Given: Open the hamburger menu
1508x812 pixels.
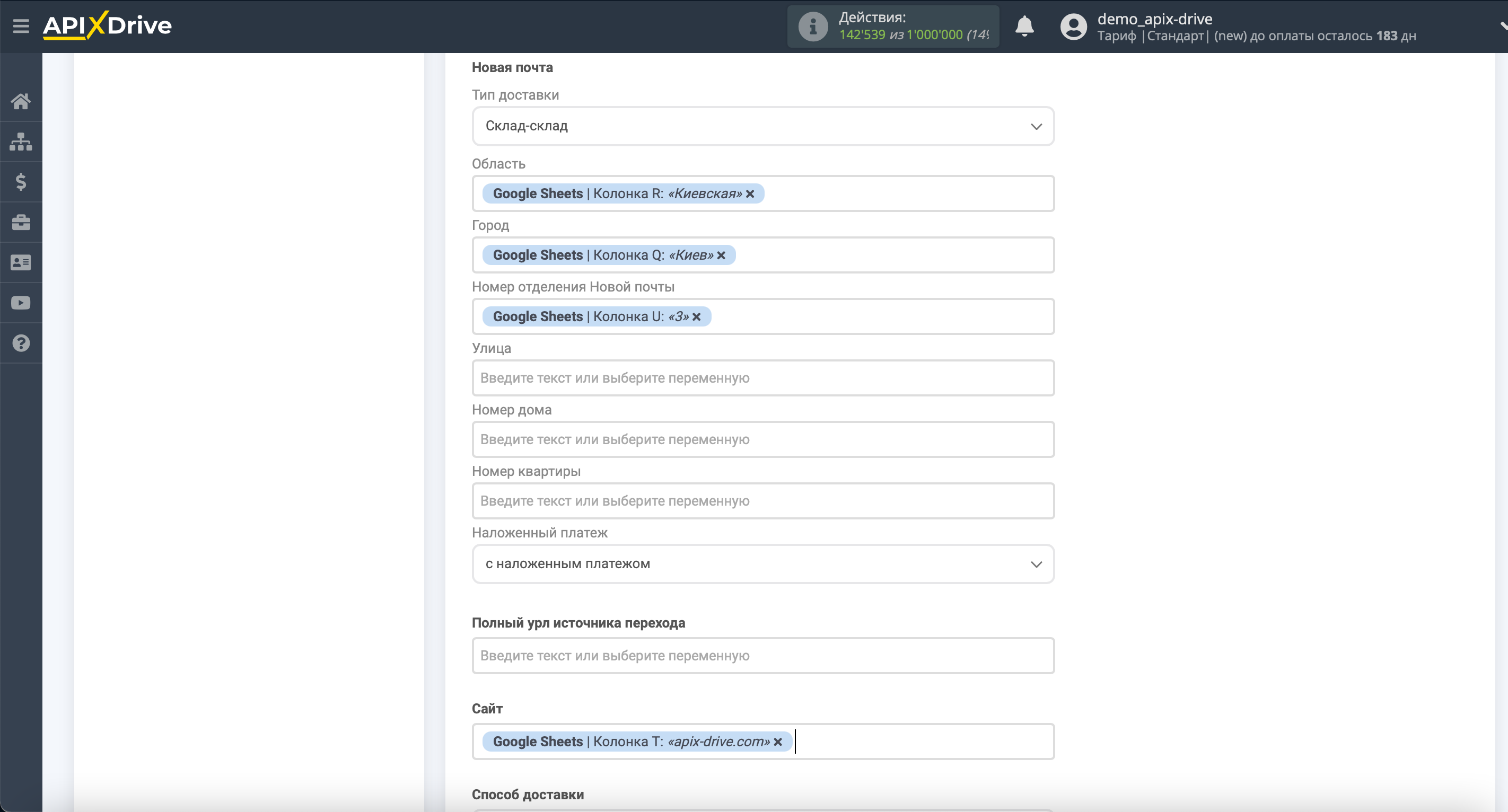Looking at the screenshot, I should tap(21, 26).
